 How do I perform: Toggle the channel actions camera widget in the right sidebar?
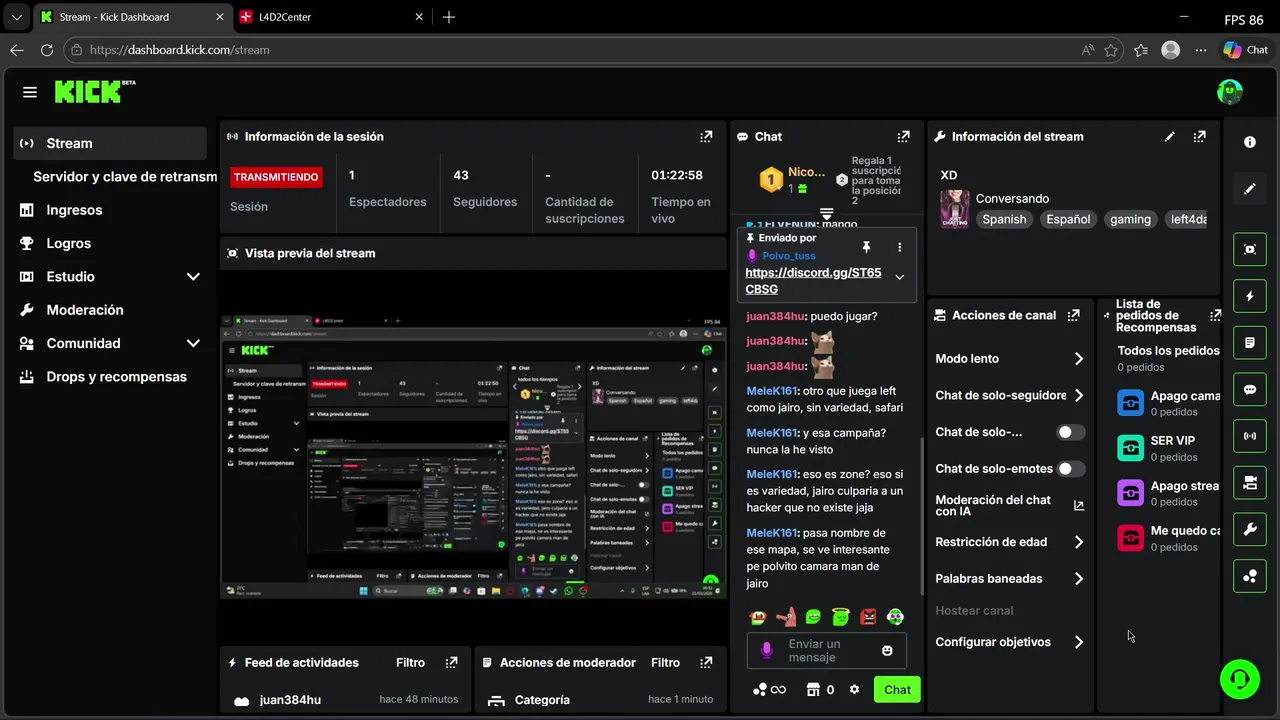click(1250, 483)
